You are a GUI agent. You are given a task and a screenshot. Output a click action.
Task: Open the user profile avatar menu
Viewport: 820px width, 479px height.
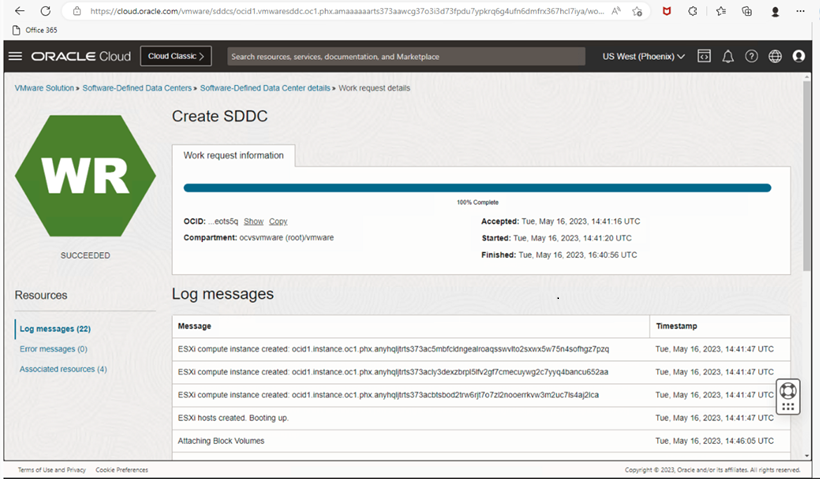coord(799,56)
